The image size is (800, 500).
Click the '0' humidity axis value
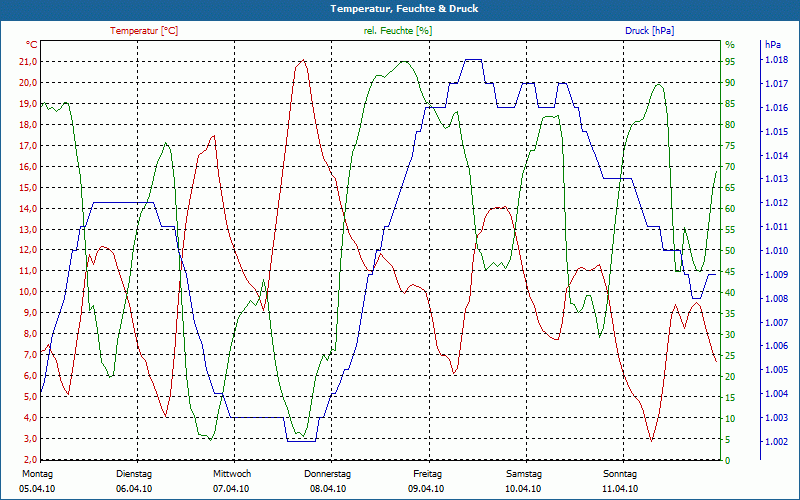click(x=728, y=460)
